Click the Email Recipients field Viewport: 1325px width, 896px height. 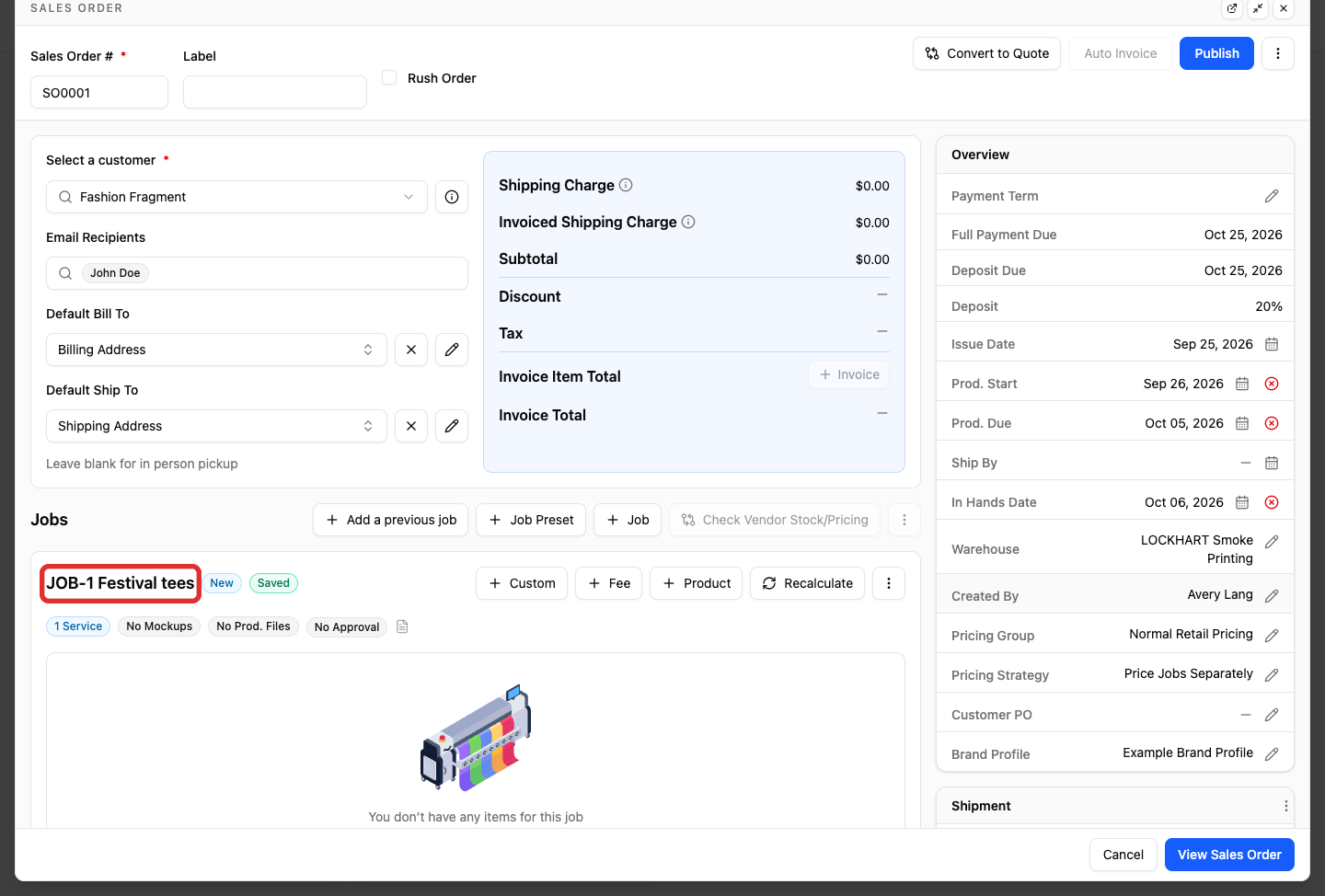pos(257,273)
